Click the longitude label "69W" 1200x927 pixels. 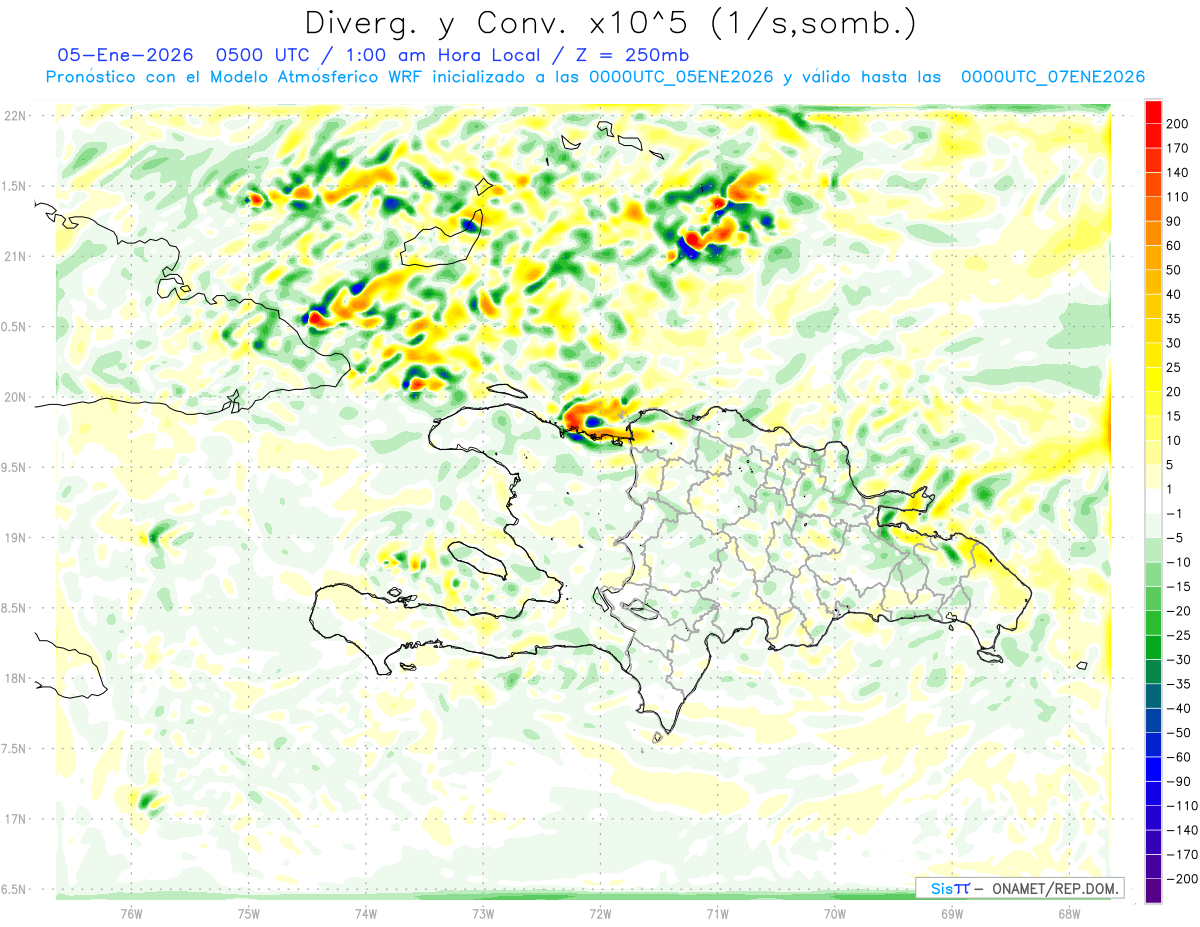tap(951, 912)
